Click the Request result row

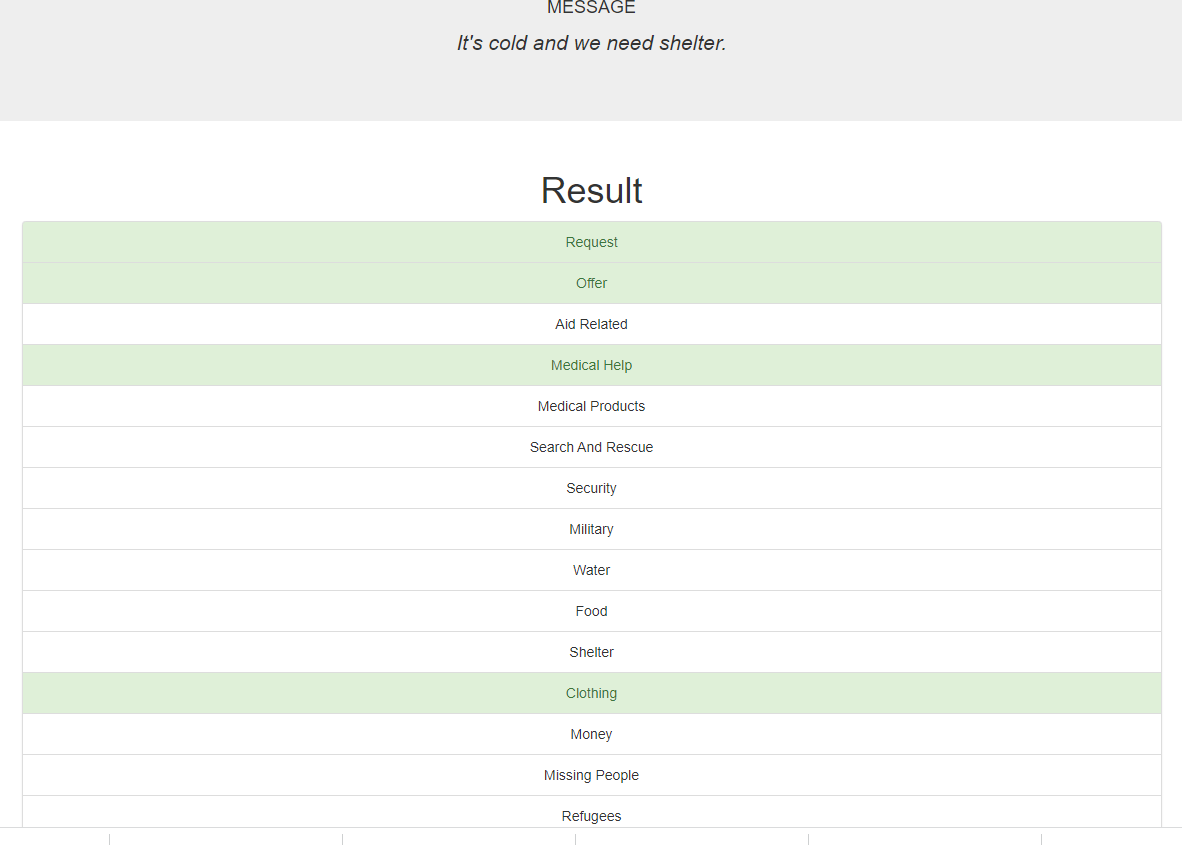click(591, 242)
